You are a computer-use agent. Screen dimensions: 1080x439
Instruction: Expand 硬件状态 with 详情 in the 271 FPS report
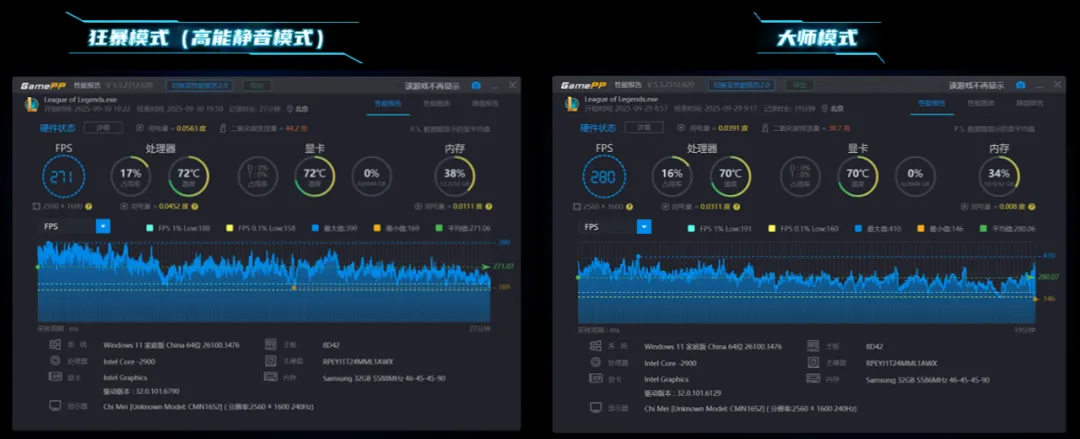[103, 127]
